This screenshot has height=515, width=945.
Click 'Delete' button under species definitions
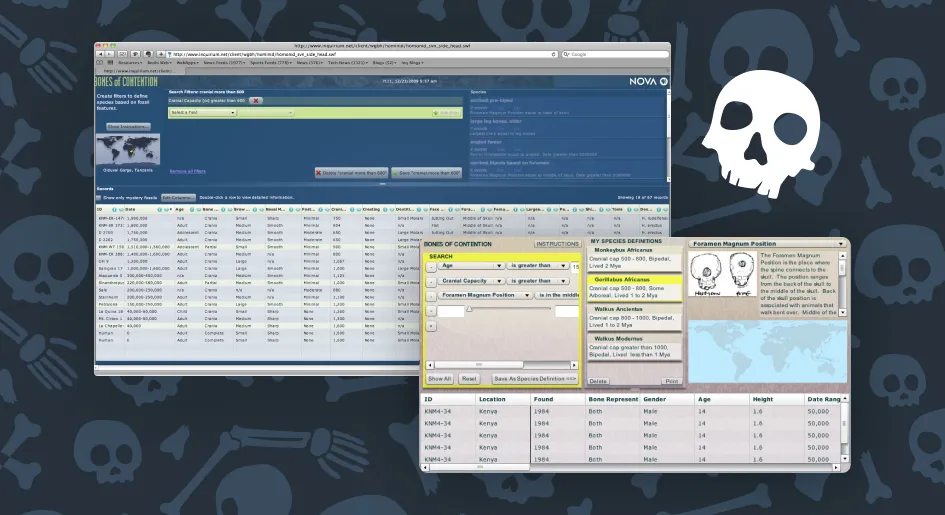click(x=598, y=381)
